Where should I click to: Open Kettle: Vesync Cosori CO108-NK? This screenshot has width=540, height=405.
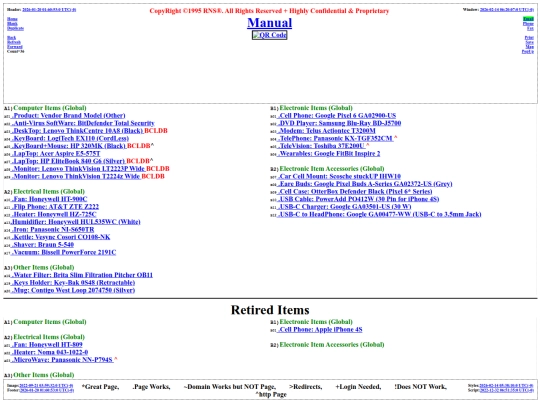point(61,237)
